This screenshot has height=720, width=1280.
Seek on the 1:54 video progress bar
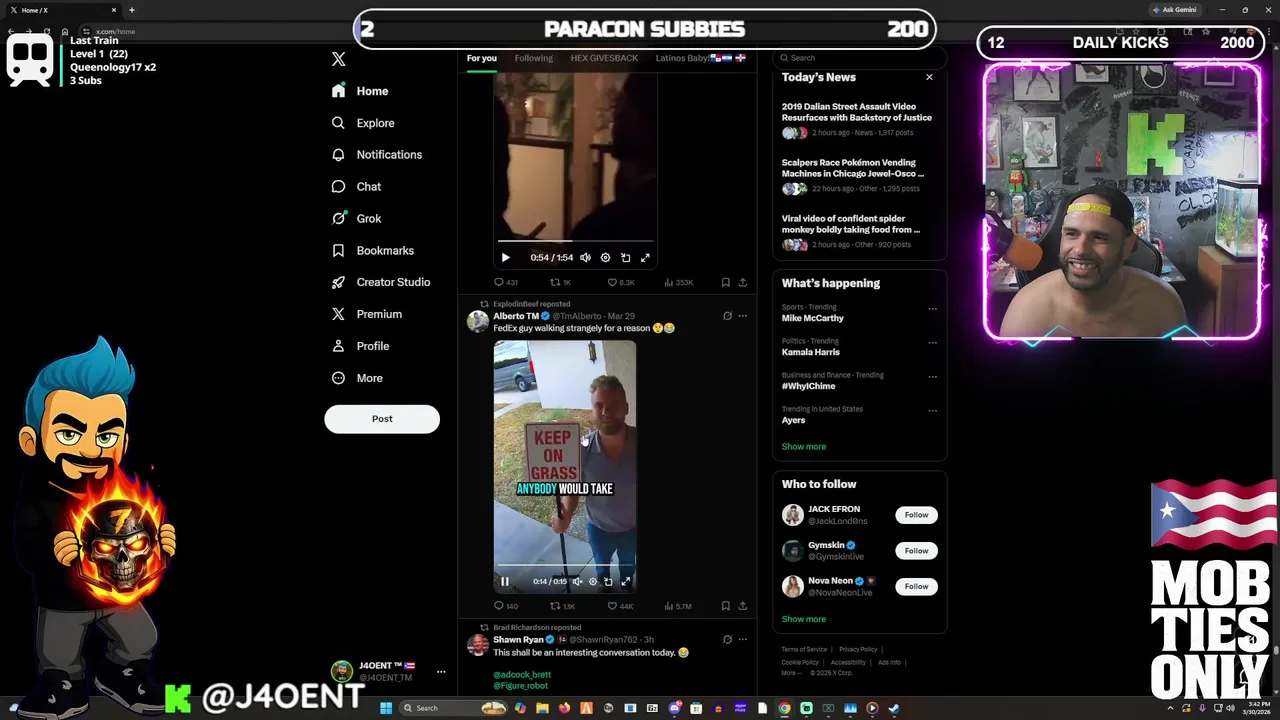tap(575, 241)
